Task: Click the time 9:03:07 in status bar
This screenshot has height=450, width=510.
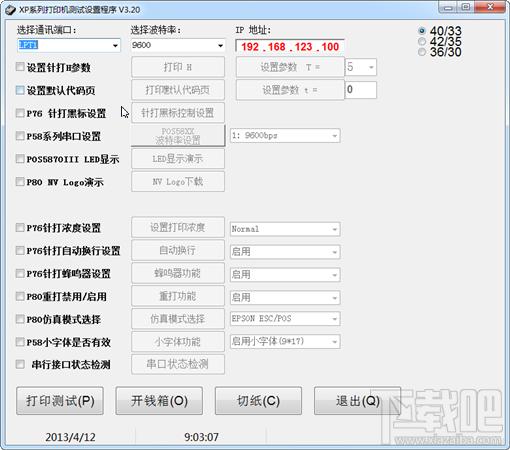Action: point(201,437)
